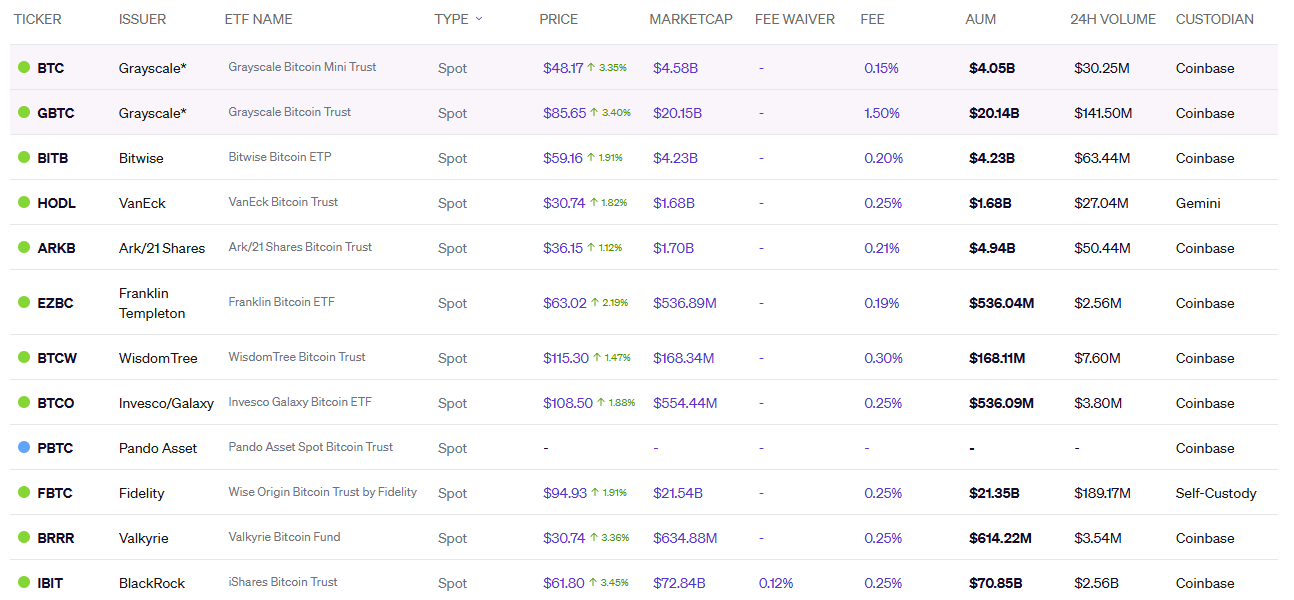Click the 24H VOLUME column header
Image resolution: width=1294 pixels, height=600 pixels.
(1112, 19)
